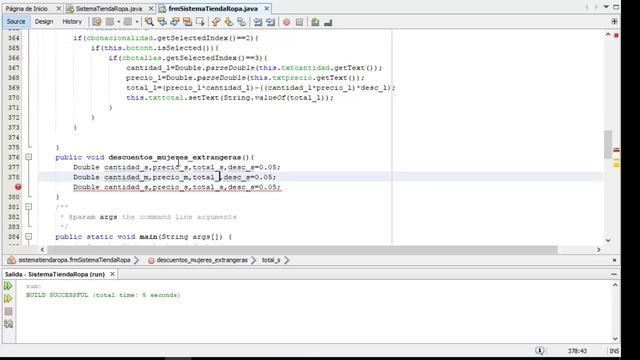Click line number 378 in the gutter
640x360 pixels.
point(14,177)
